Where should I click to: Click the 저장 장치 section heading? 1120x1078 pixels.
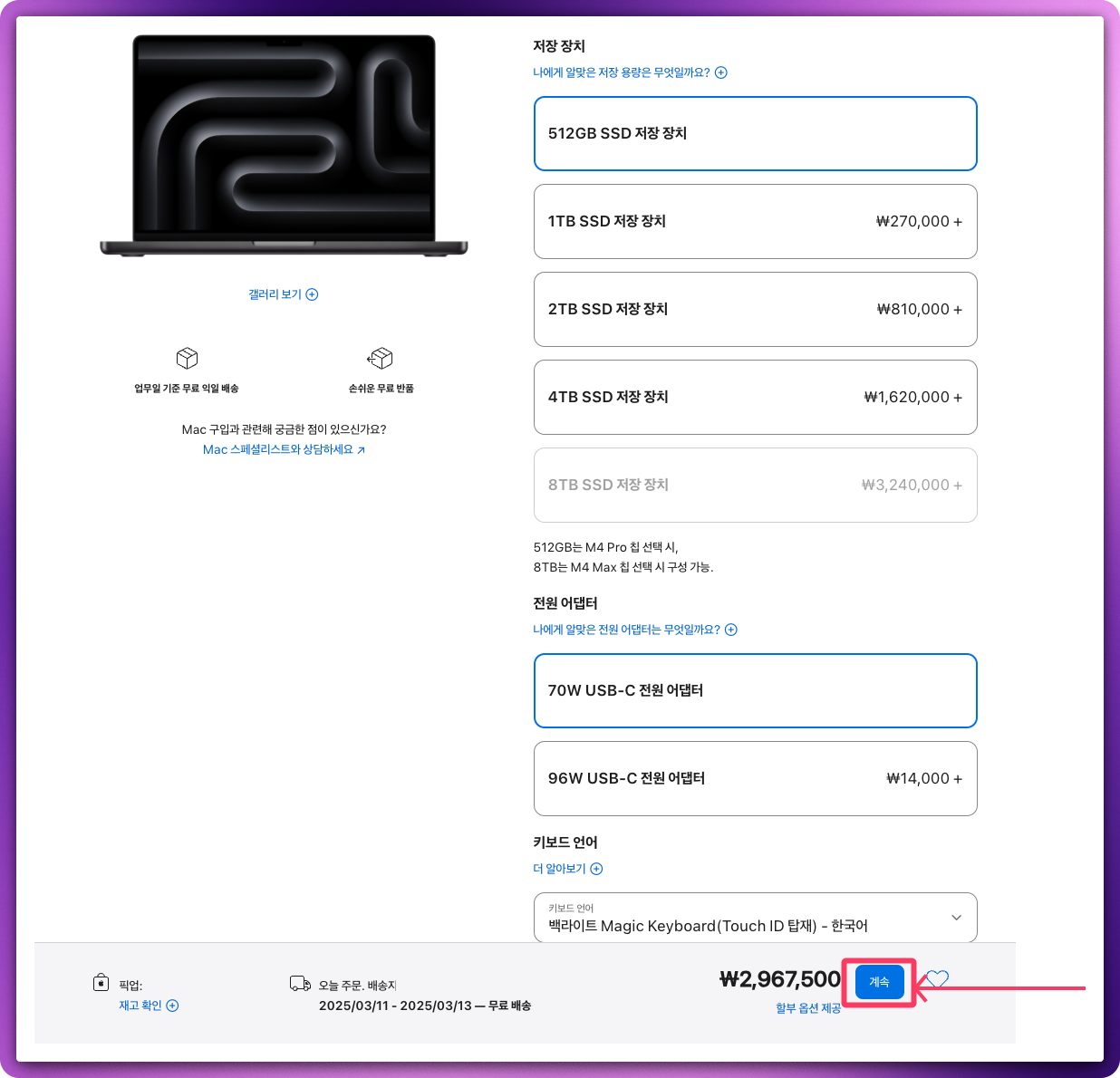559,46
